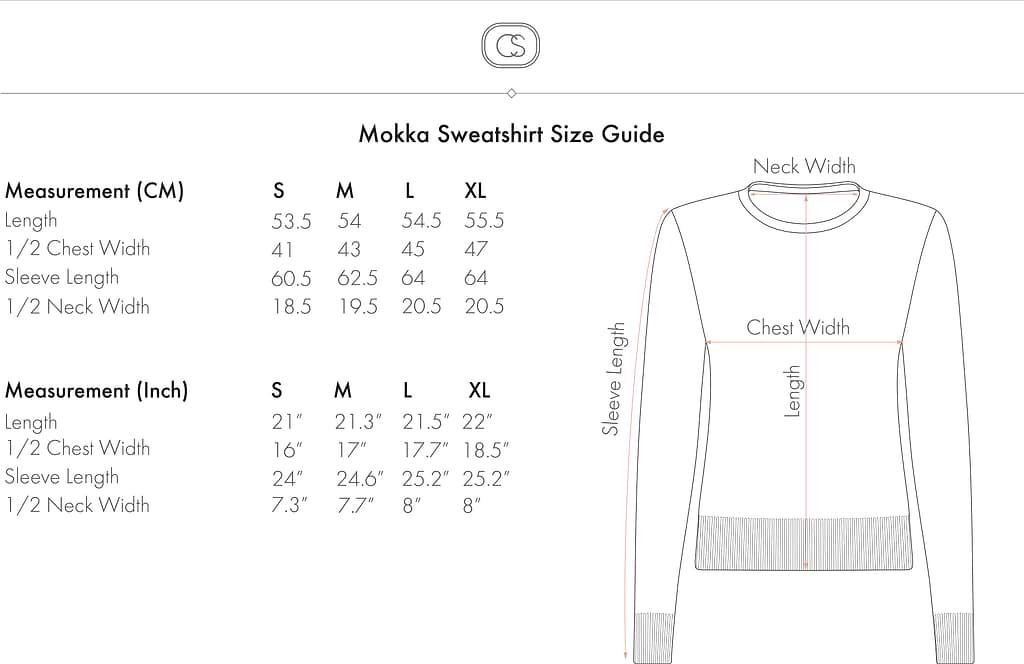Click the Mokka Sweatshirt Size Guide title

tap(511, 134)
